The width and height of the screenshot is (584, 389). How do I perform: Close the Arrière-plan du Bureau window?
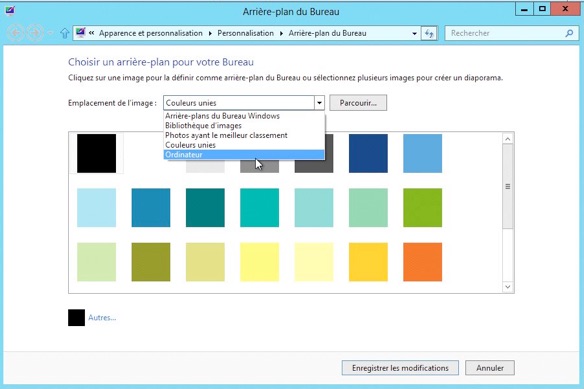565,9
